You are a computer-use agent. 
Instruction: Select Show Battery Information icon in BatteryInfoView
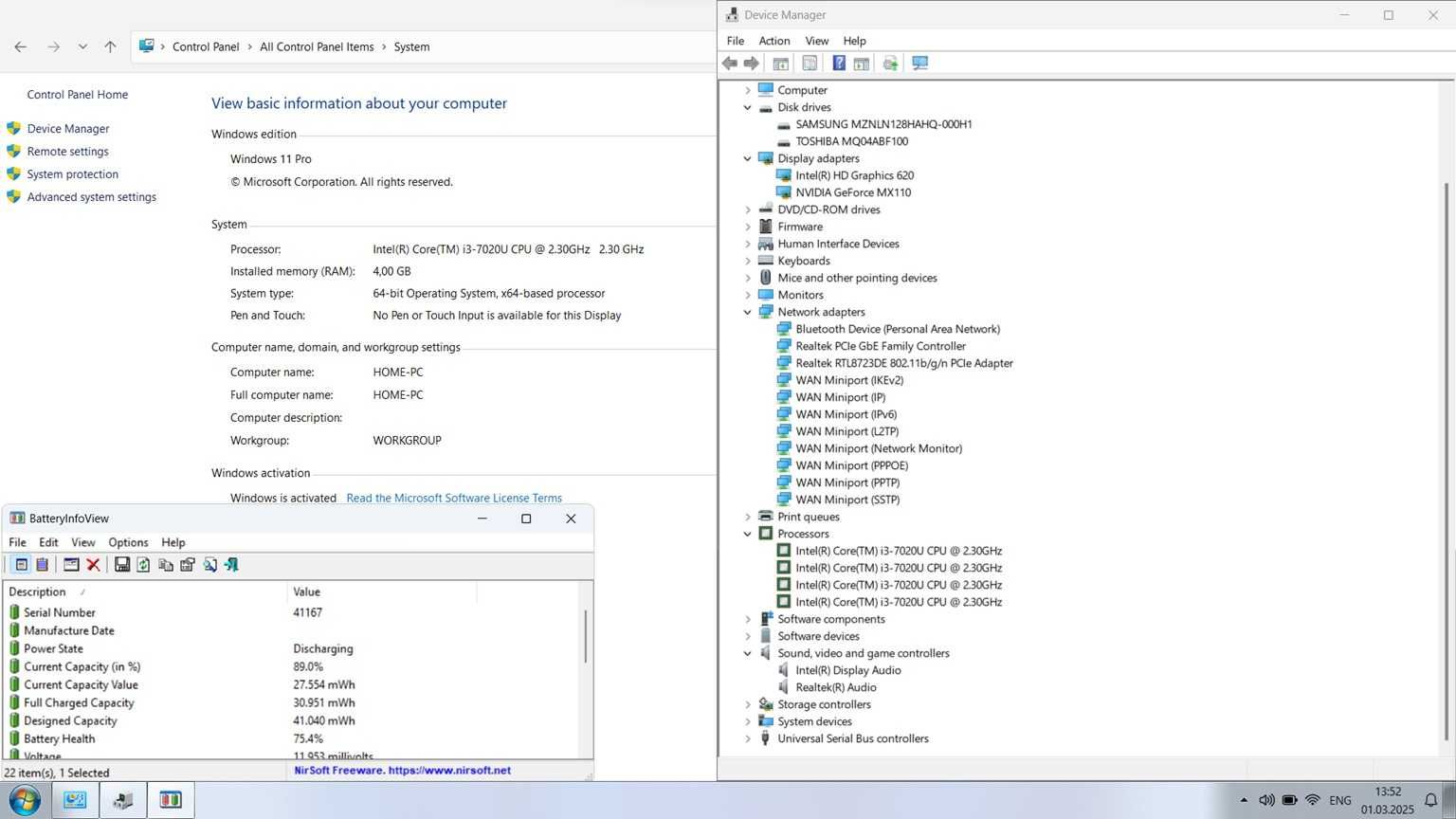[x=21, y=565]
